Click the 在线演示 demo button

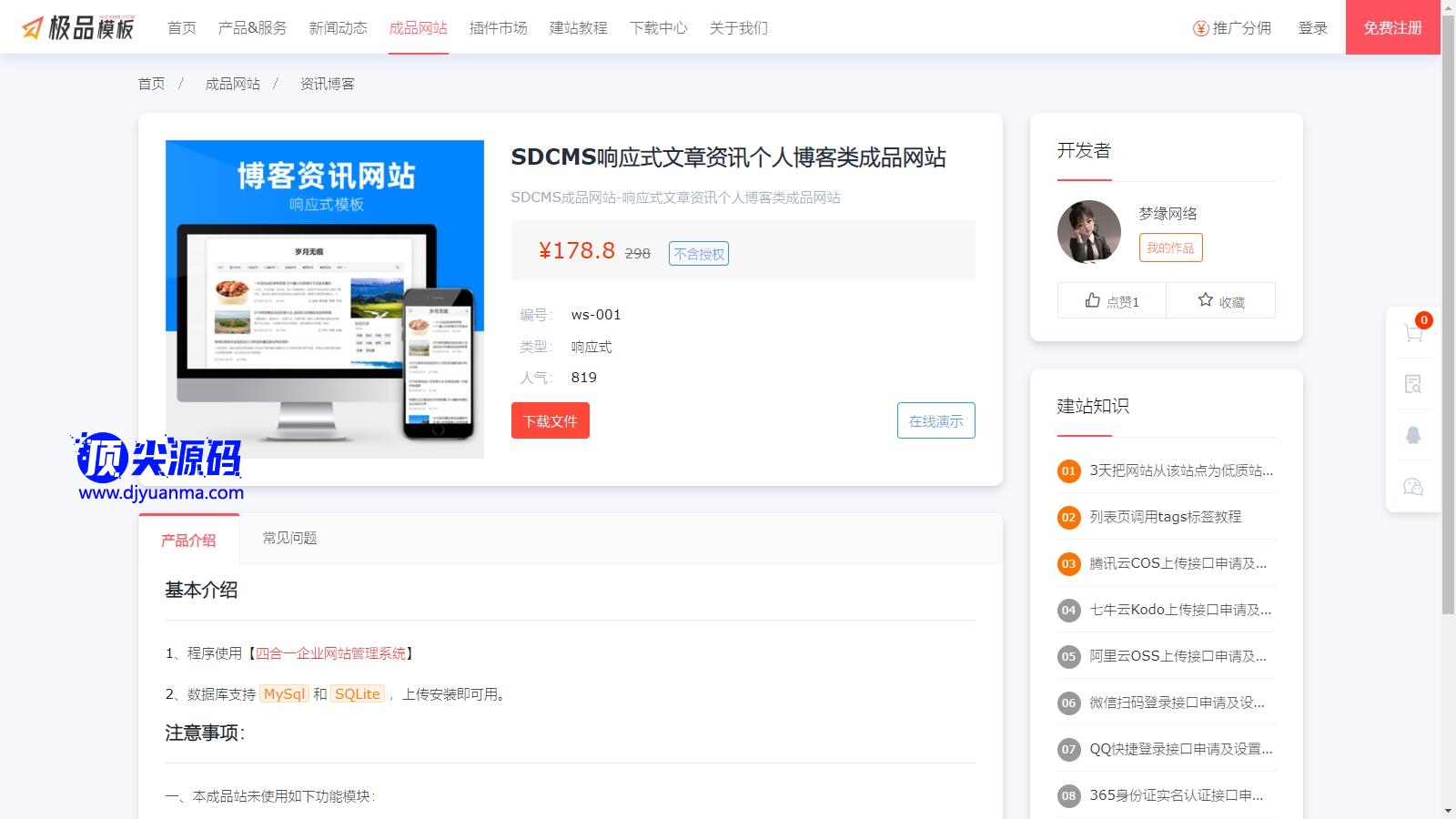pos(935,420)
